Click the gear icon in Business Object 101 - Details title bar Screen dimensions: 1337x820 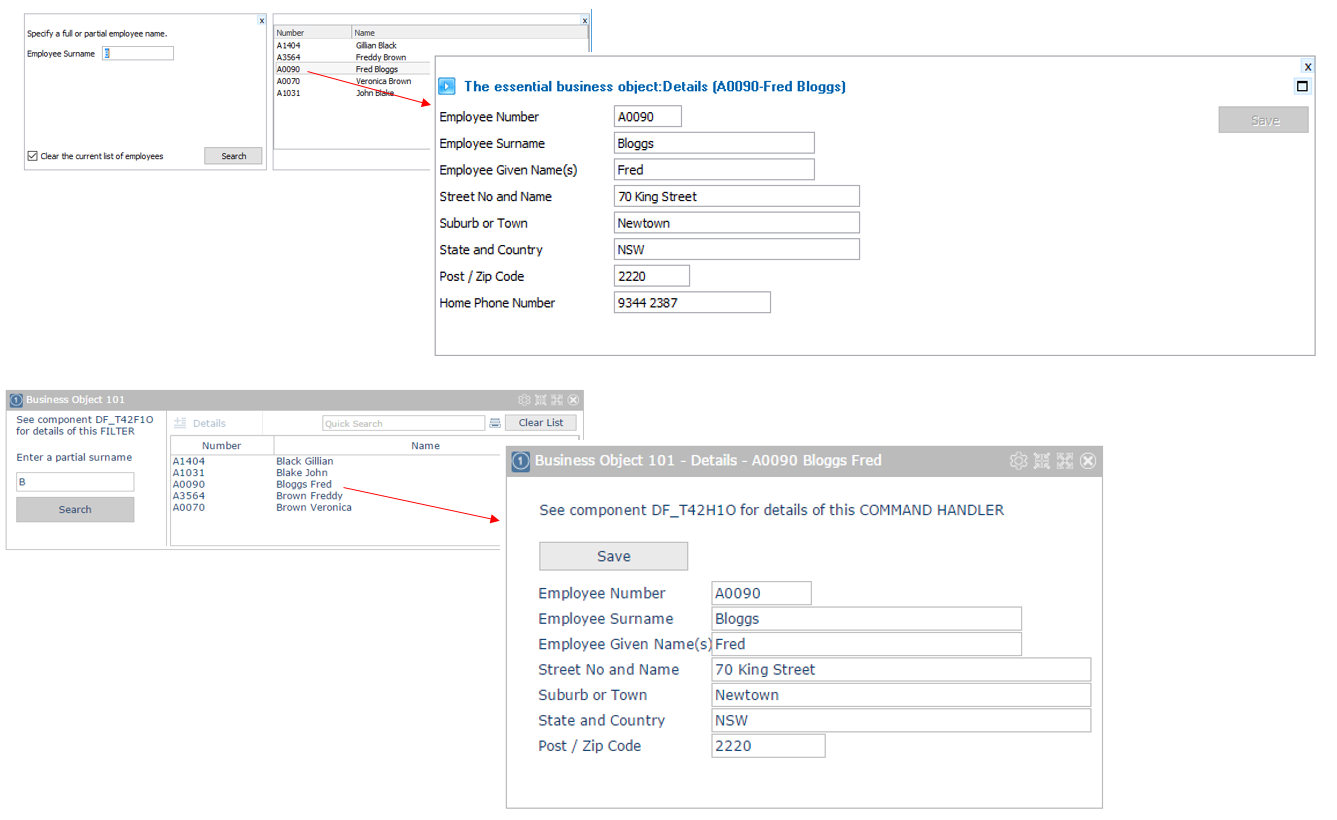[1018, 461]
